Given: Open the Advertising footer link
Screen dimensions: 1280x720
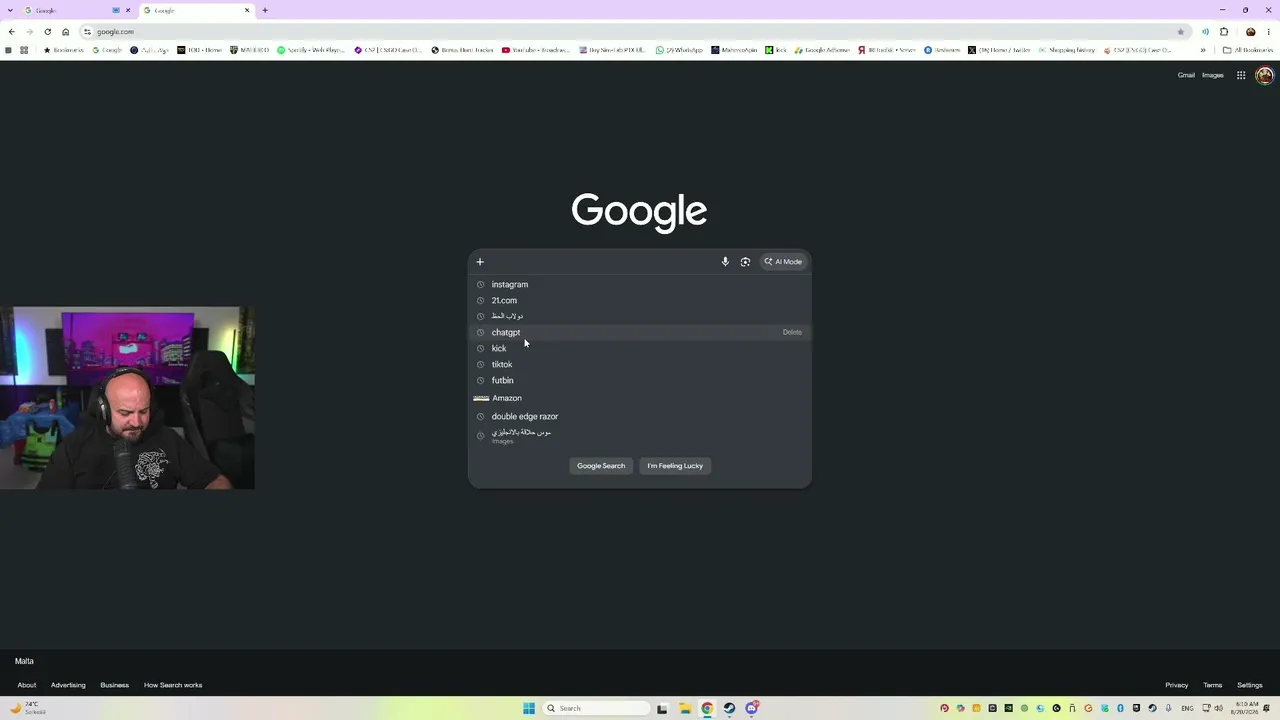Looking at the screenshot, I should [x=68, y=685].
